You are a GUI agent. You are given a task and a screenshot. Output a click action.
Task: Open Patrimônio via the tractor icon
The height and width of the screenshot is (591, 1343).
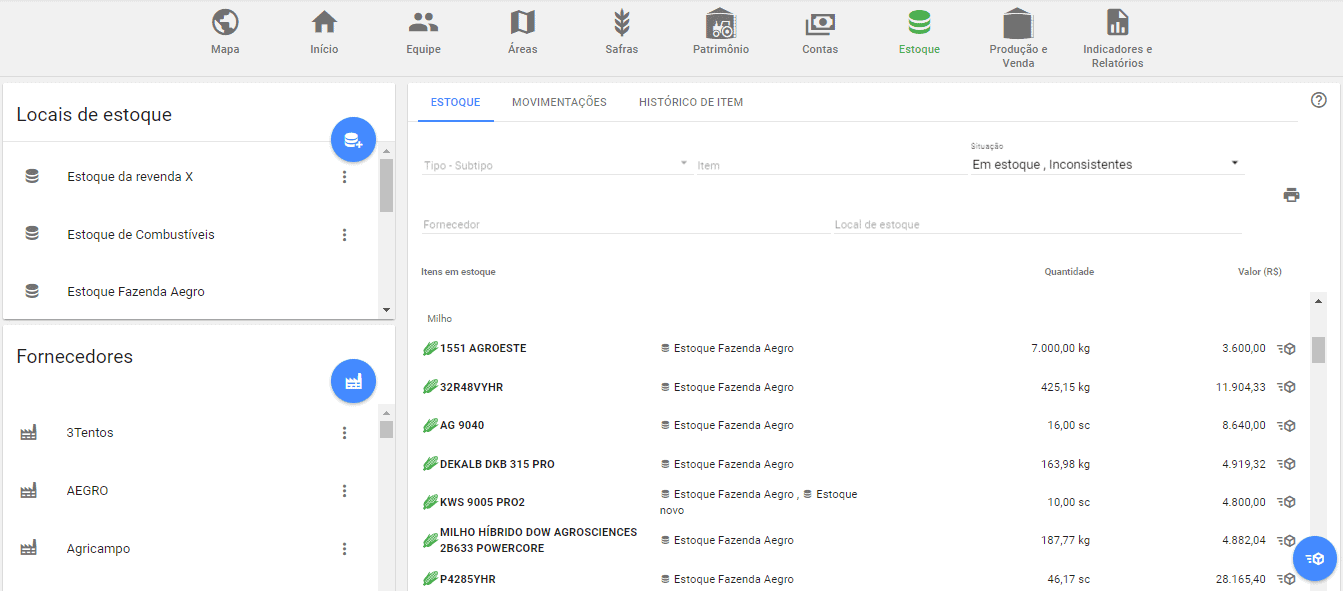(x=720, y=31)
